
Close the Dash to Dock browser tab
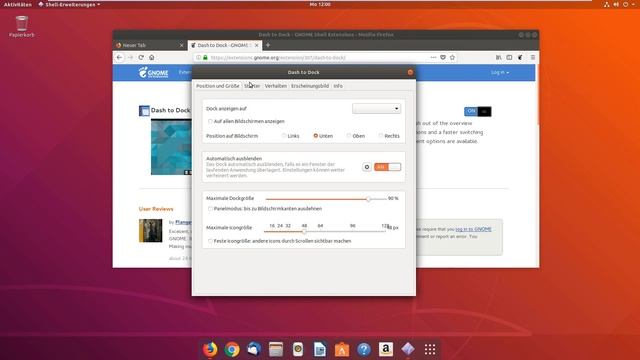(x=256, y=45)
